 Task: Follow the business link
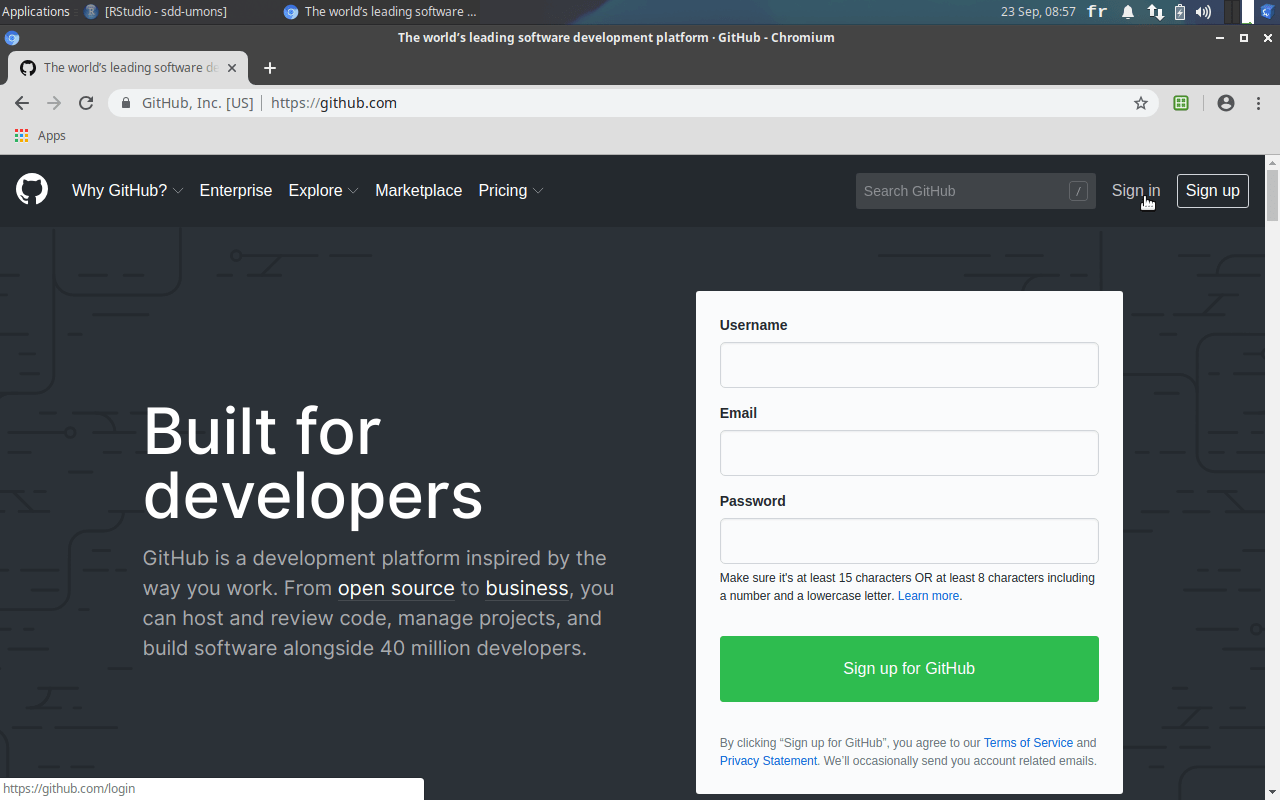pos(527,588)
